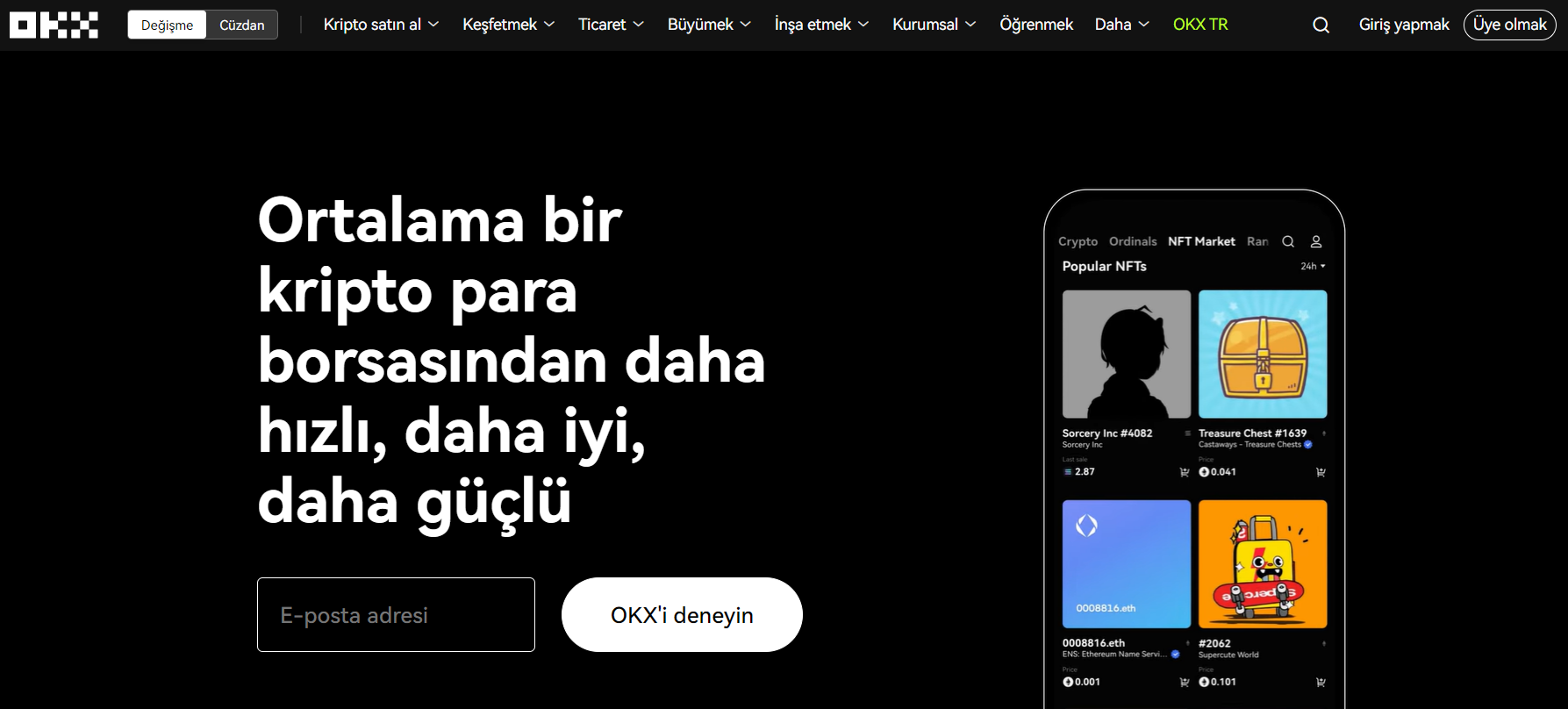This screenshot has height=709, width=1568.
Task: Open the 0008816.eth NFT thumbnail
Action: tap(1127, 564)
